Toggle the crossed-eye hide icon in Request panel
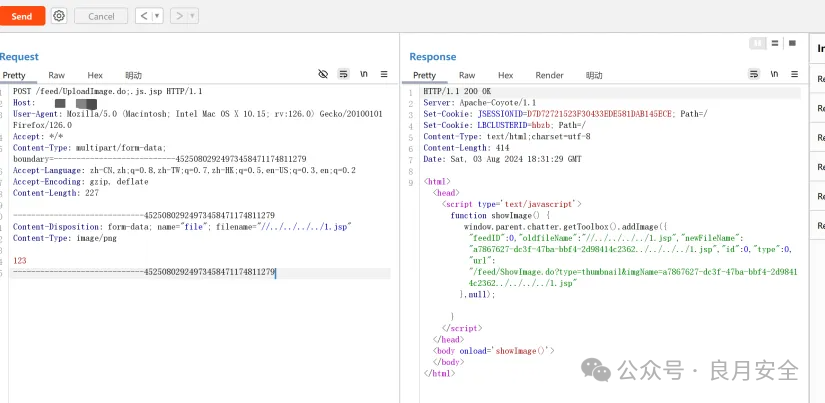825x403 pixels. [x=324, y=74]
